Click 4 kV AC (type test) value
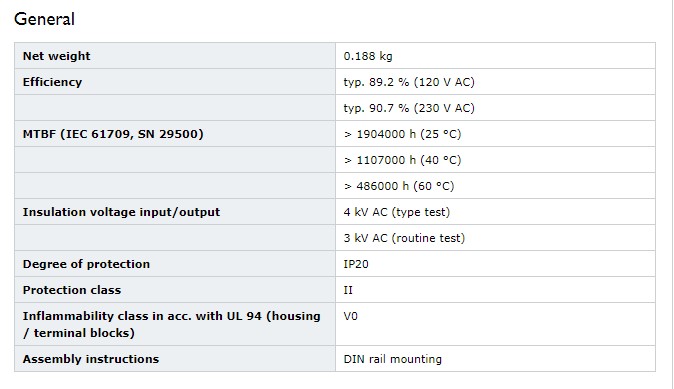The width and height of the screenshot is (674, 389). 397,212
